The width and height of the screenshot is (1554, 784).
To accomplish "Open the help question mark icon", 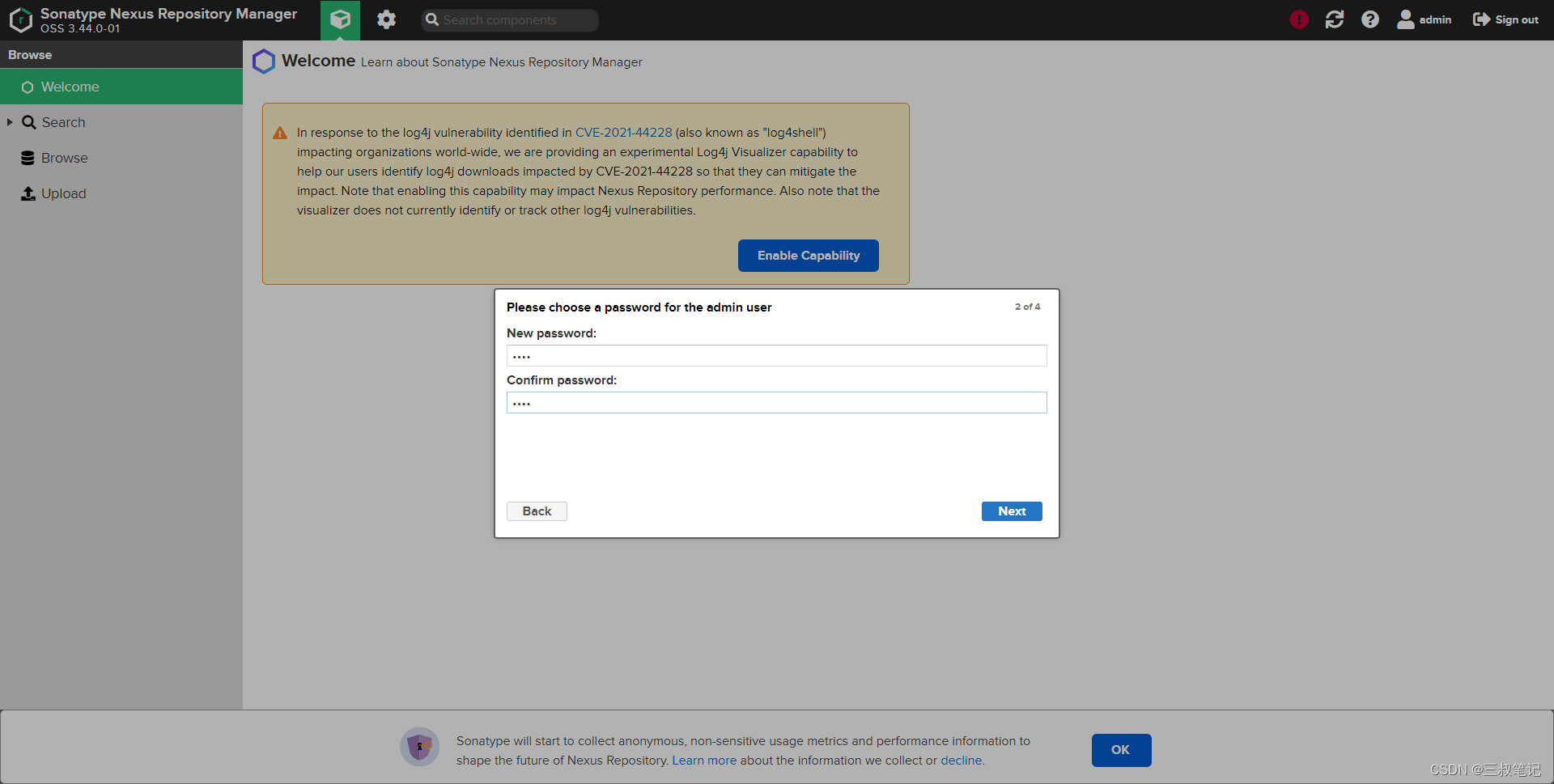I will point(1369,19).
